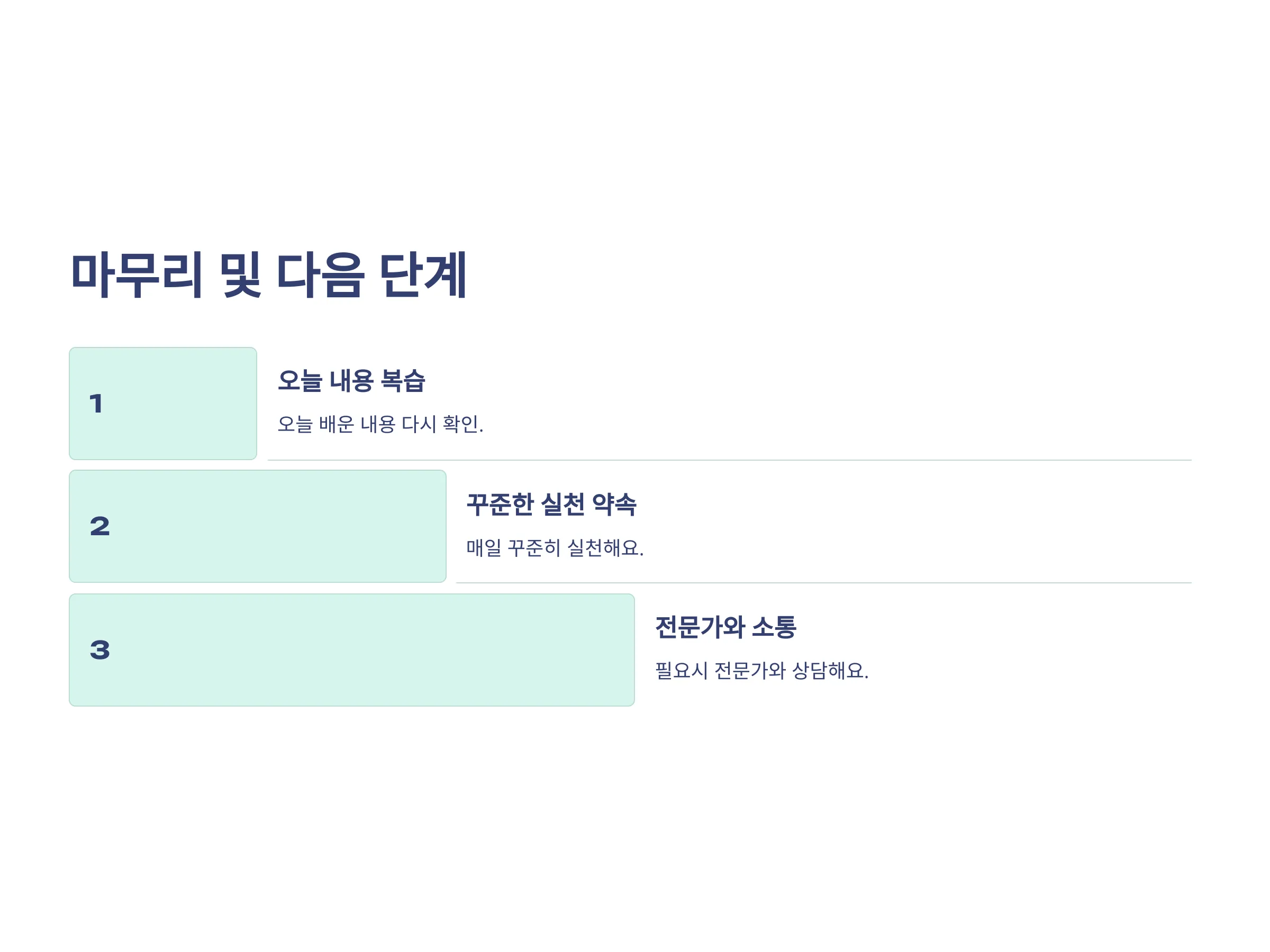This screenshot has height=952, width=1270.
Task: Click the divider line below step two
Action: click(824, 583)
